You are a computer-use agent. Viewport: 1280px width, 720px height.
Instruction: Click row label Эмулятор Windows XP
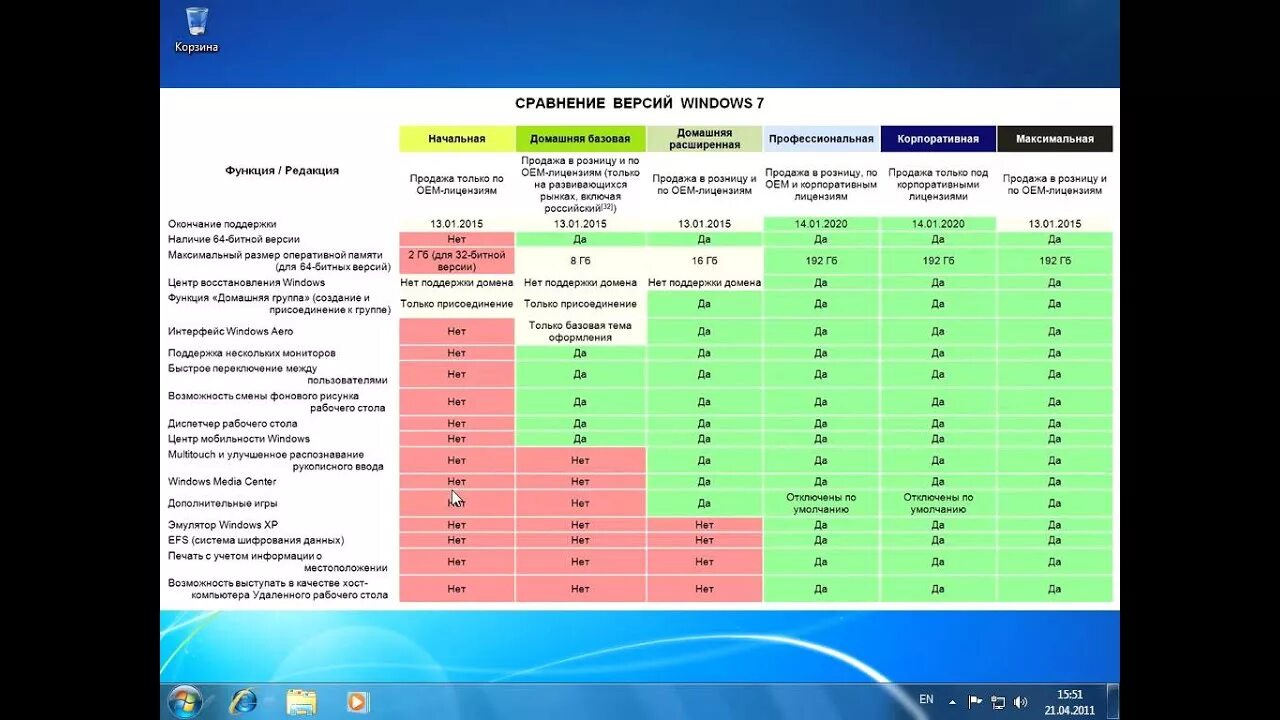click(222, 525)
